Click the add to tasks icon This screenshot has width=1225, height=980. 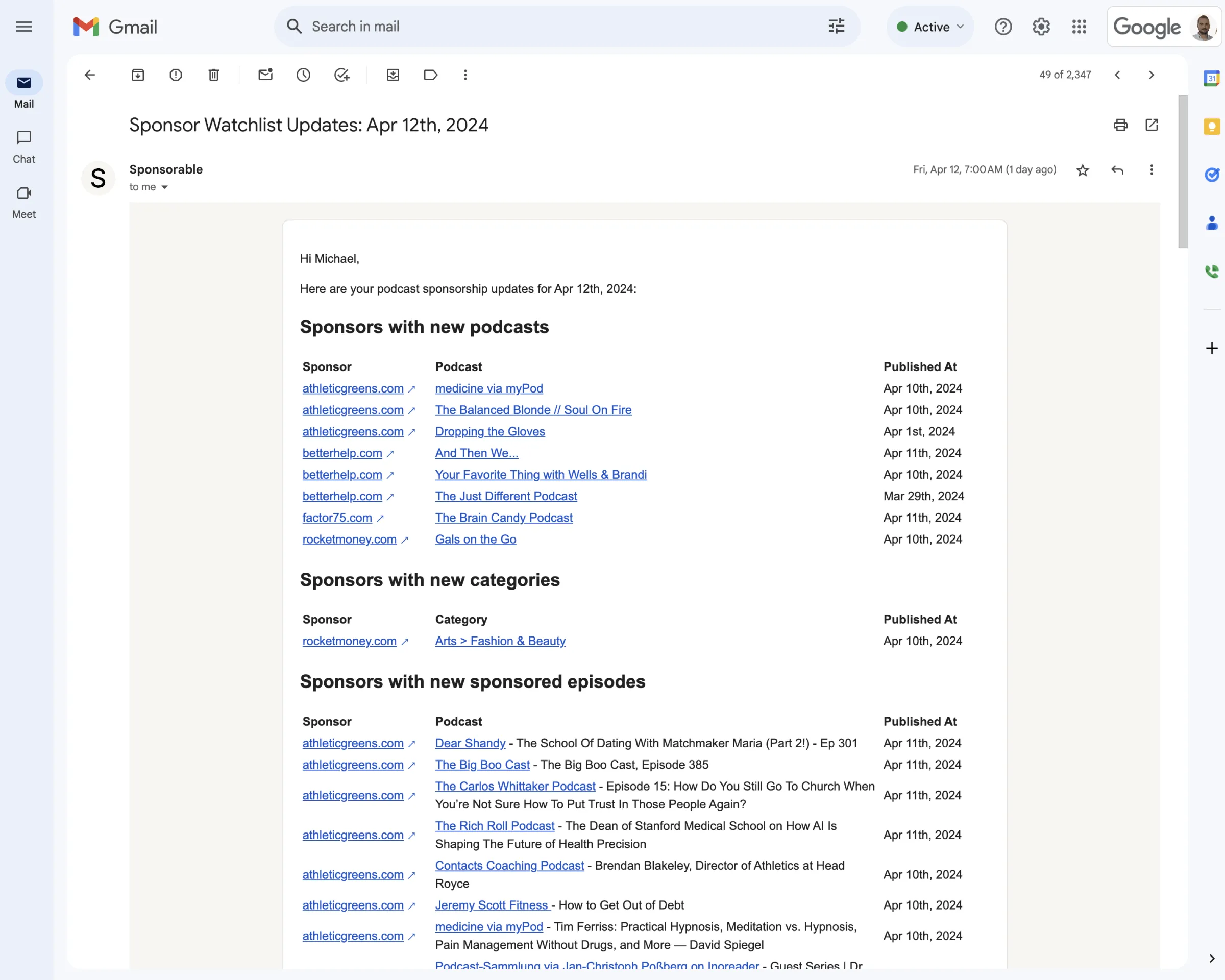pos(342,74)
